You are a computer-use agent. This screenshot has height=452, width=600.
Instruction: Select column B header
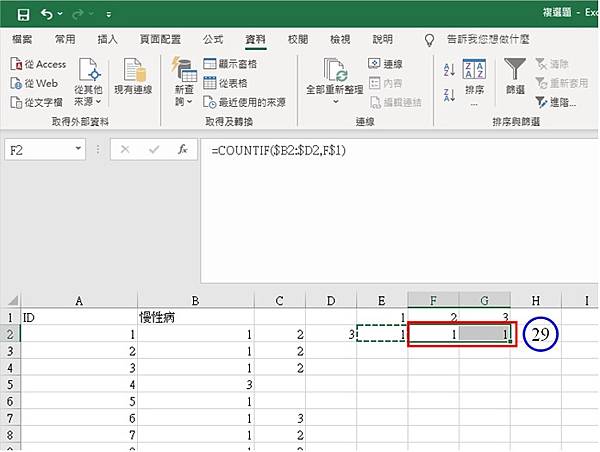(x=196, y=300)
